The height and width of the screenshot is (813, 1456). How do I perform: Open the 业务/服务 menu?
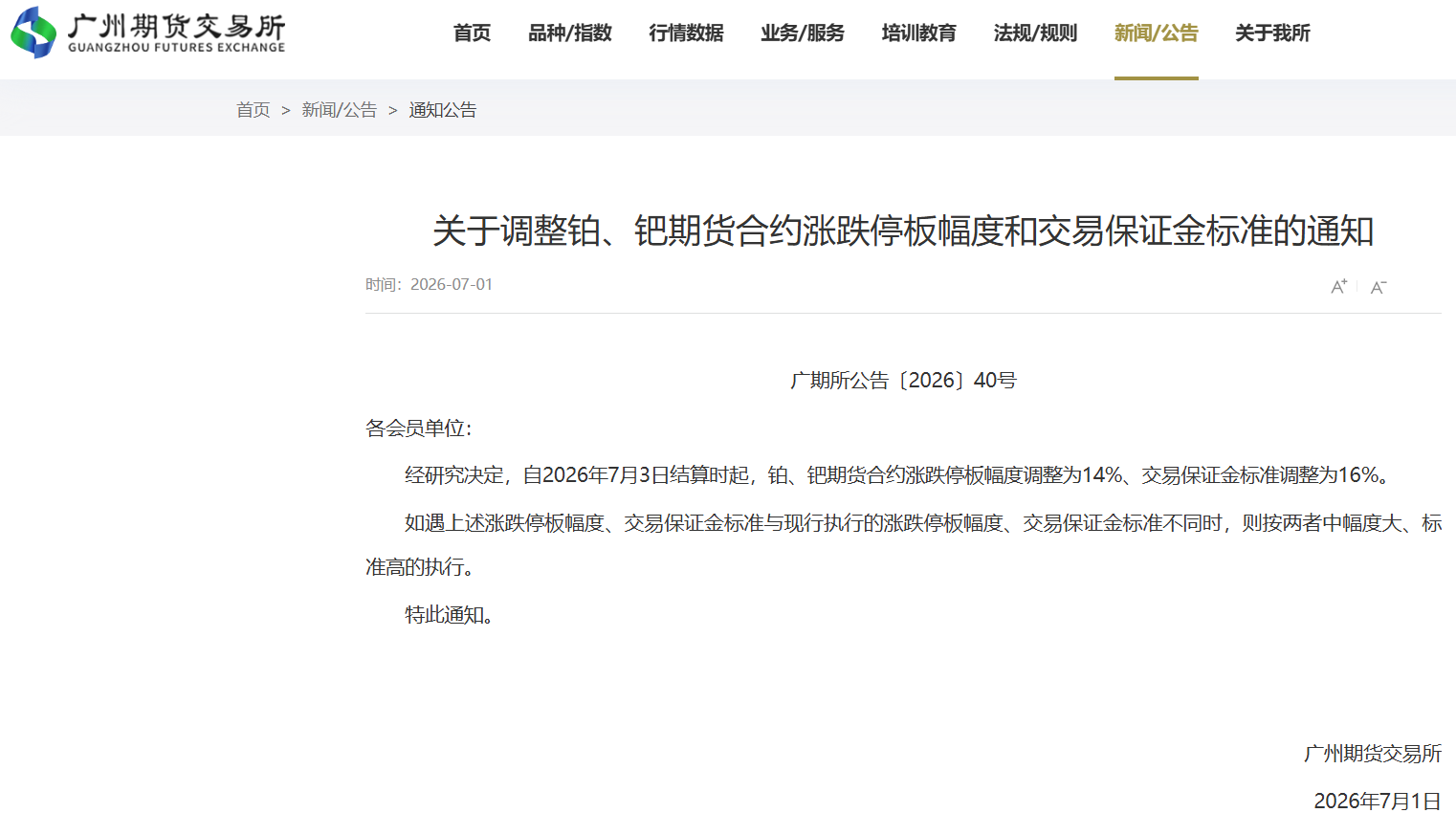click(803, 33)
